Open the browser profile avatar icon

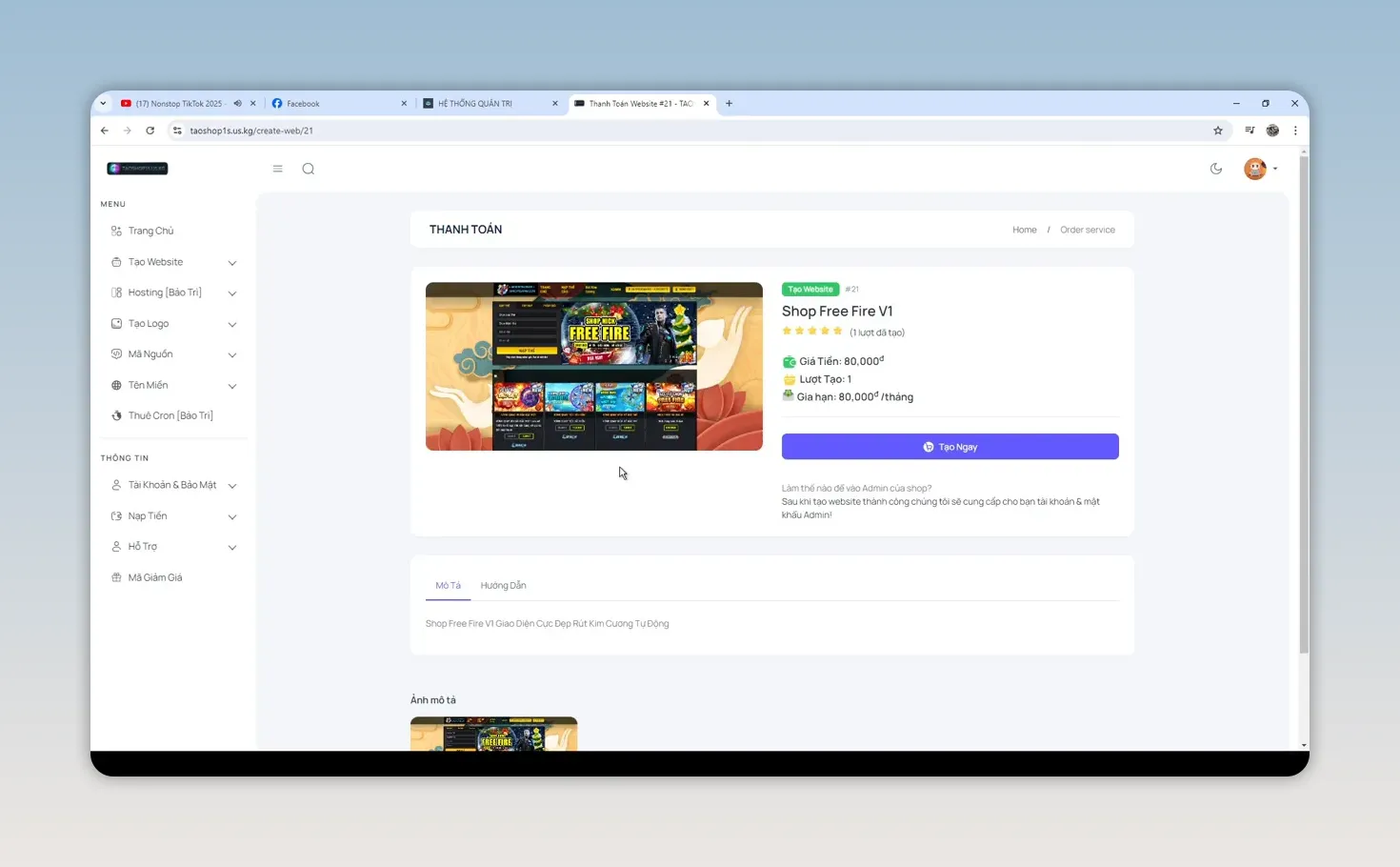1272,131
